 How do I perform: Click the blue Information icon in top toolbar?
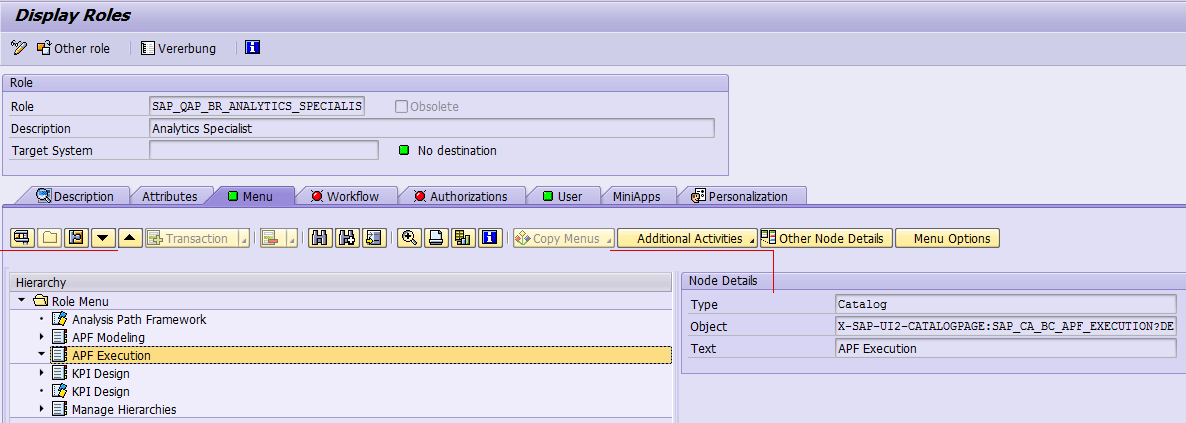click(253, 48)
